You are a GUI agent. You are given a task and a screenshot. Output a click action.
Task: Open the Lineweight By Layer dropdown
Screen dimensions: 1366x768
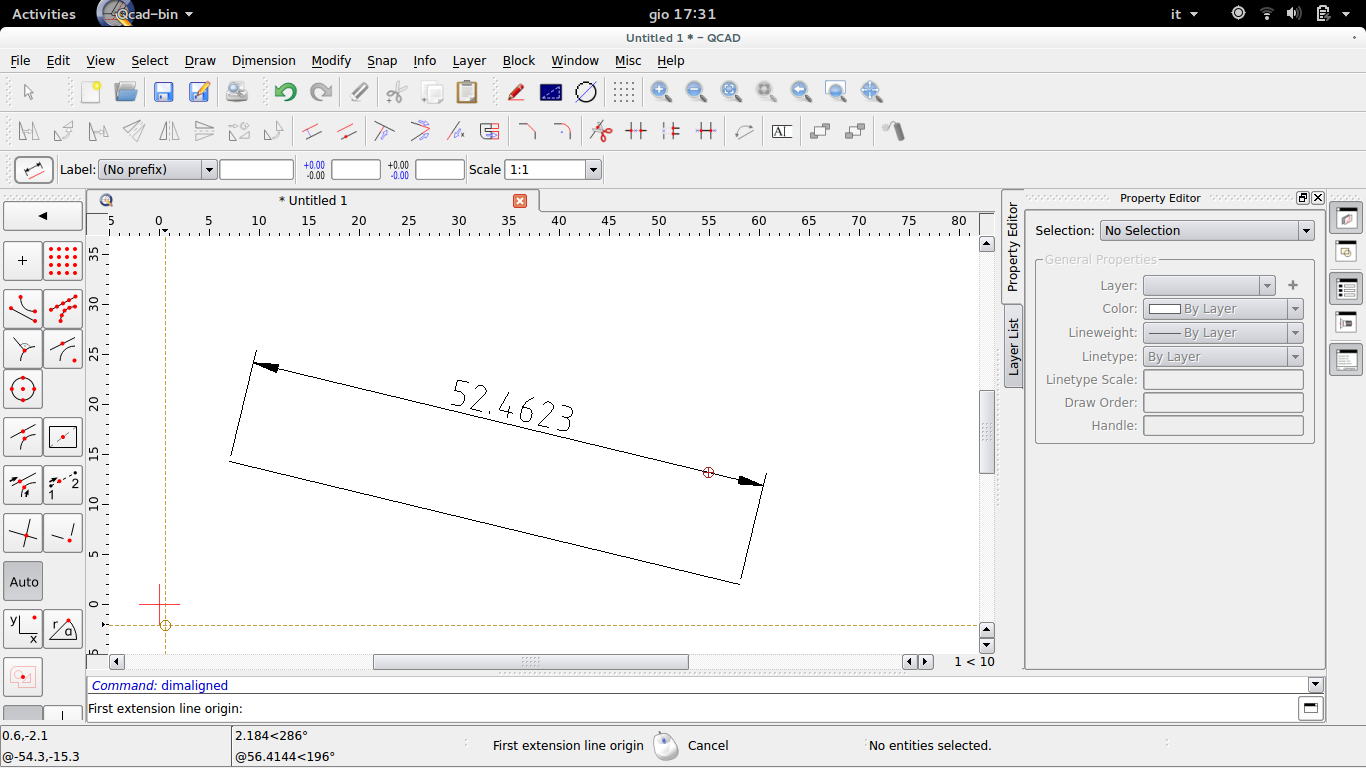tap(1223, 333)
